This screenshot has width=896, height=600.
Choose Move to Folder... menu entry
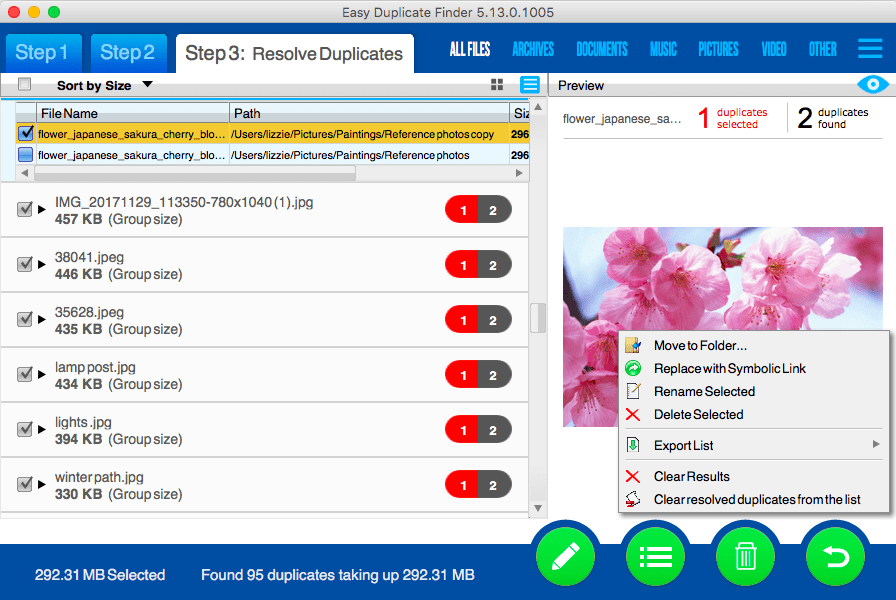click(754, 345)
